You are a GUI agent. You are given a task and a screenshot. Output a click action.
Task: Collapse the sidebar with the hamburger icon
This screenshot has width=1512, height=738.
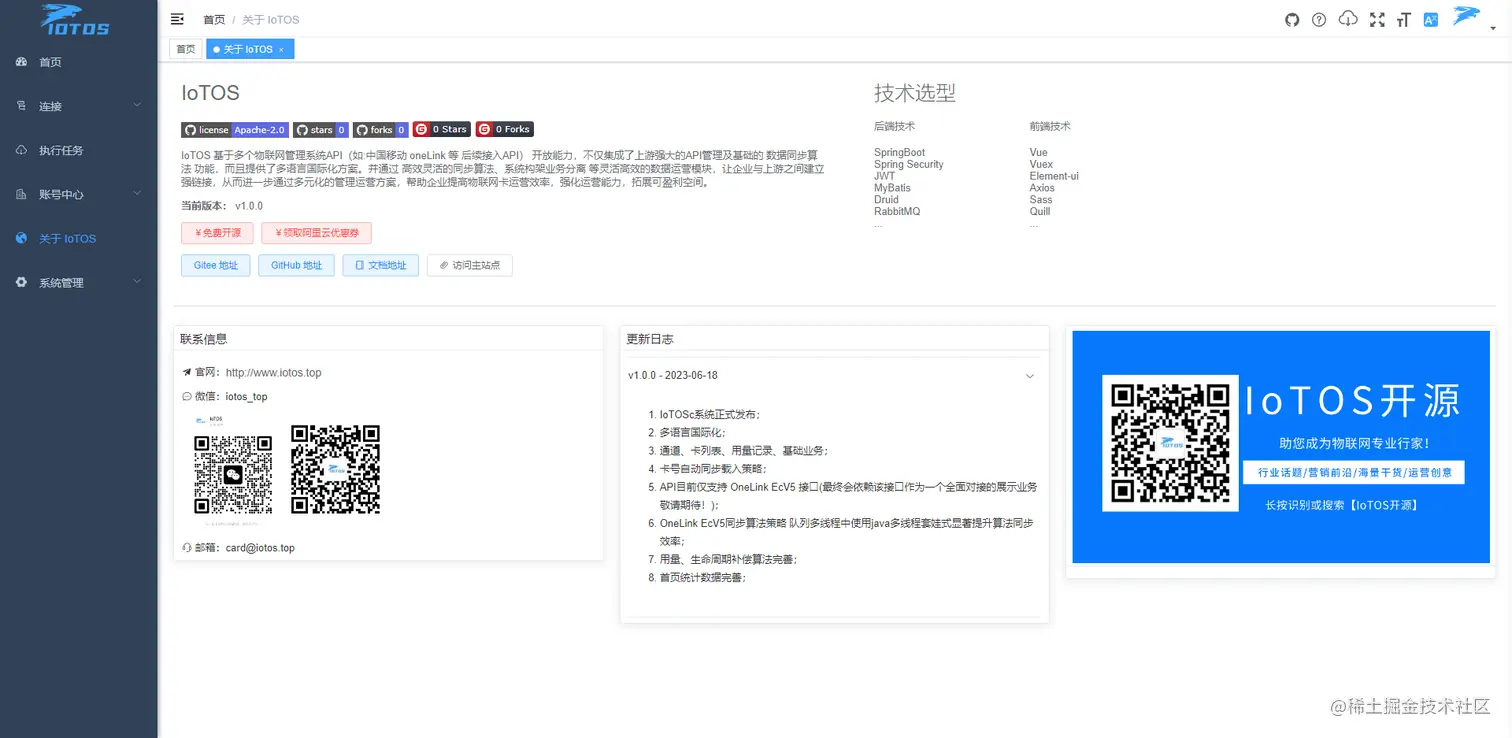177,18
